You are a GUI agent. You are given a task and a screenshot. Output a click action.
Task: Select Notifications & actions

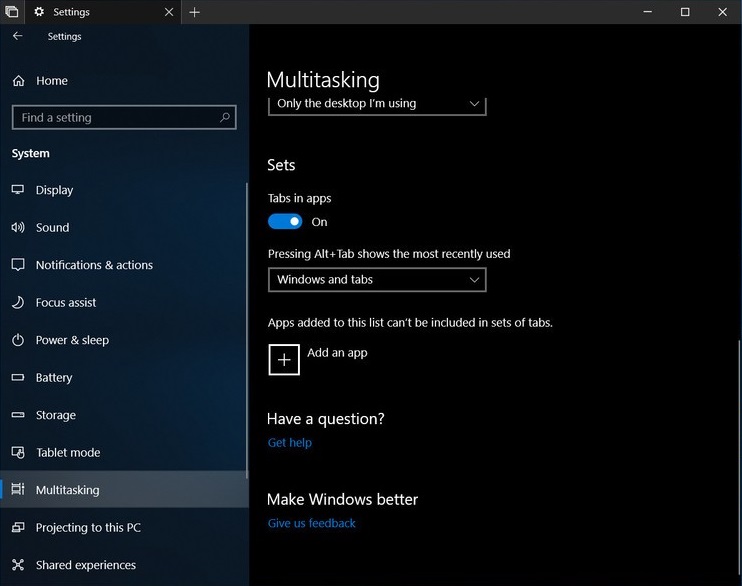pyautogui.click(x=124, y=265)
